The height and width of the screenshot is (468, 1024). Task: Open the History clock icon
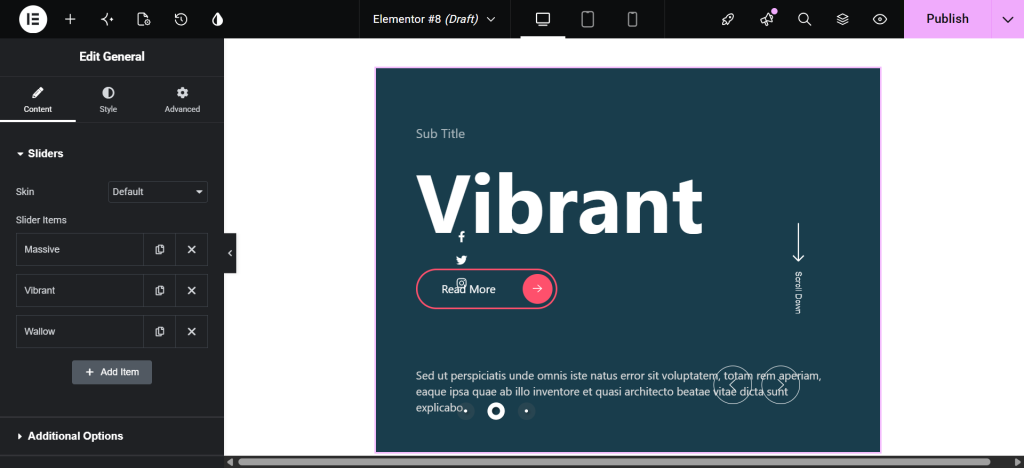click(x=181, y=19)
